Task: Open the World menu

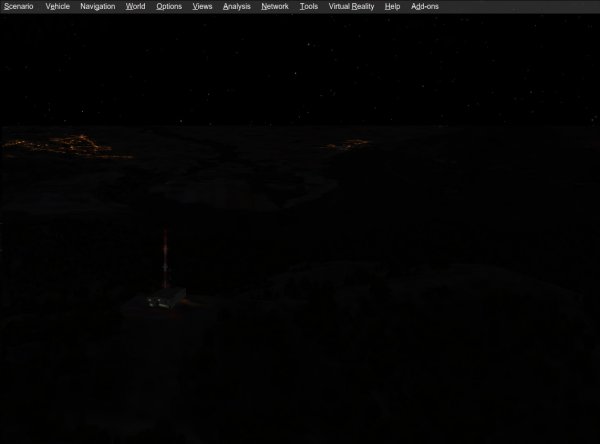Action: pos(135,7)
